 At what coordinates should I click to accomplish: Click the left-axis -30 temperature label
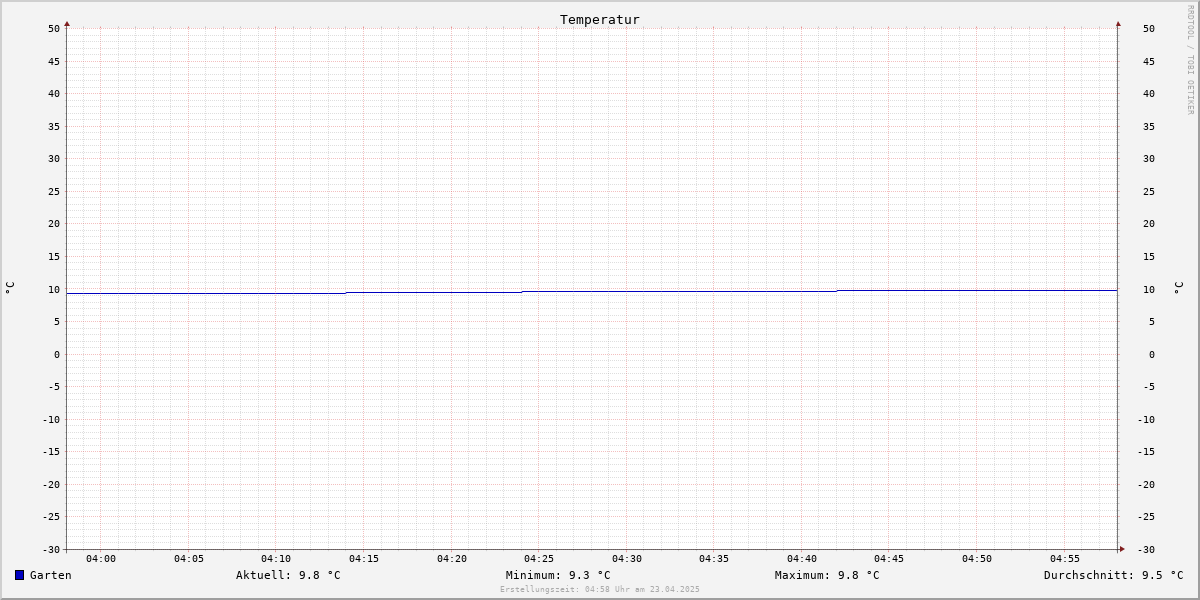click(x=51, y=549)
